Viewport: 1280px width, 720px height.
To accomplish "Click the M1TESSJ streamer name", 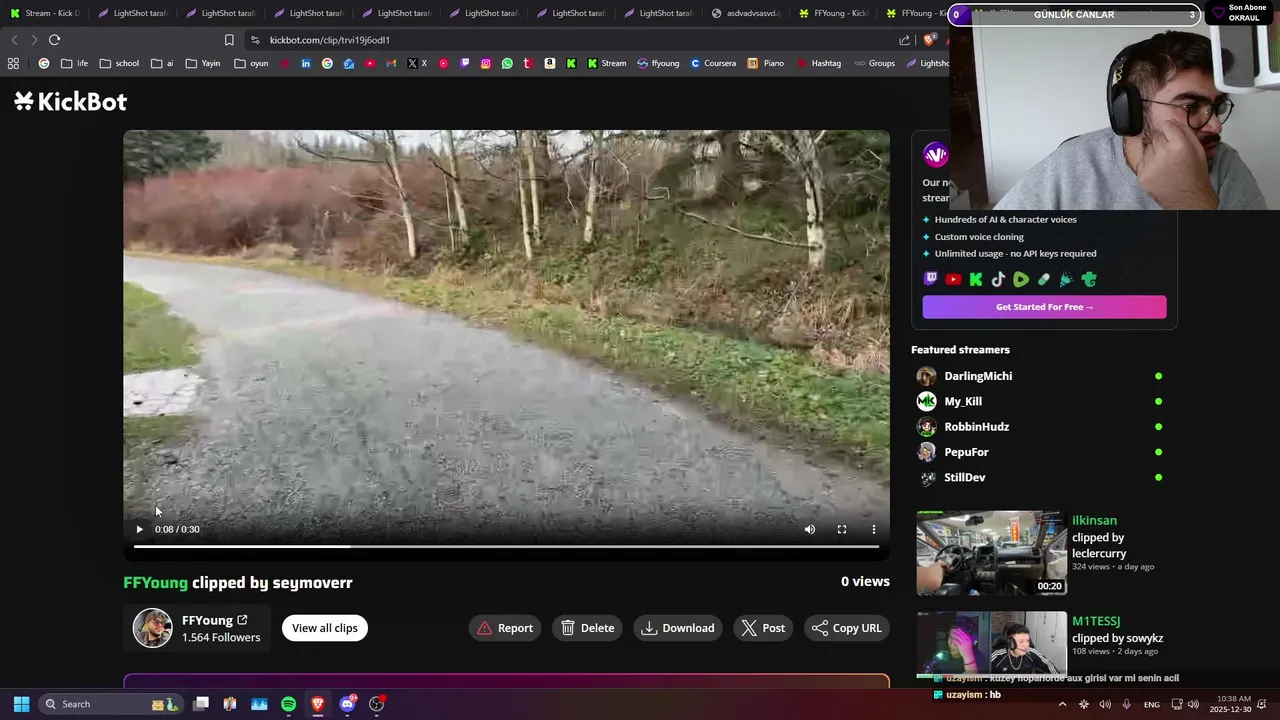I will click(1096, 621).
